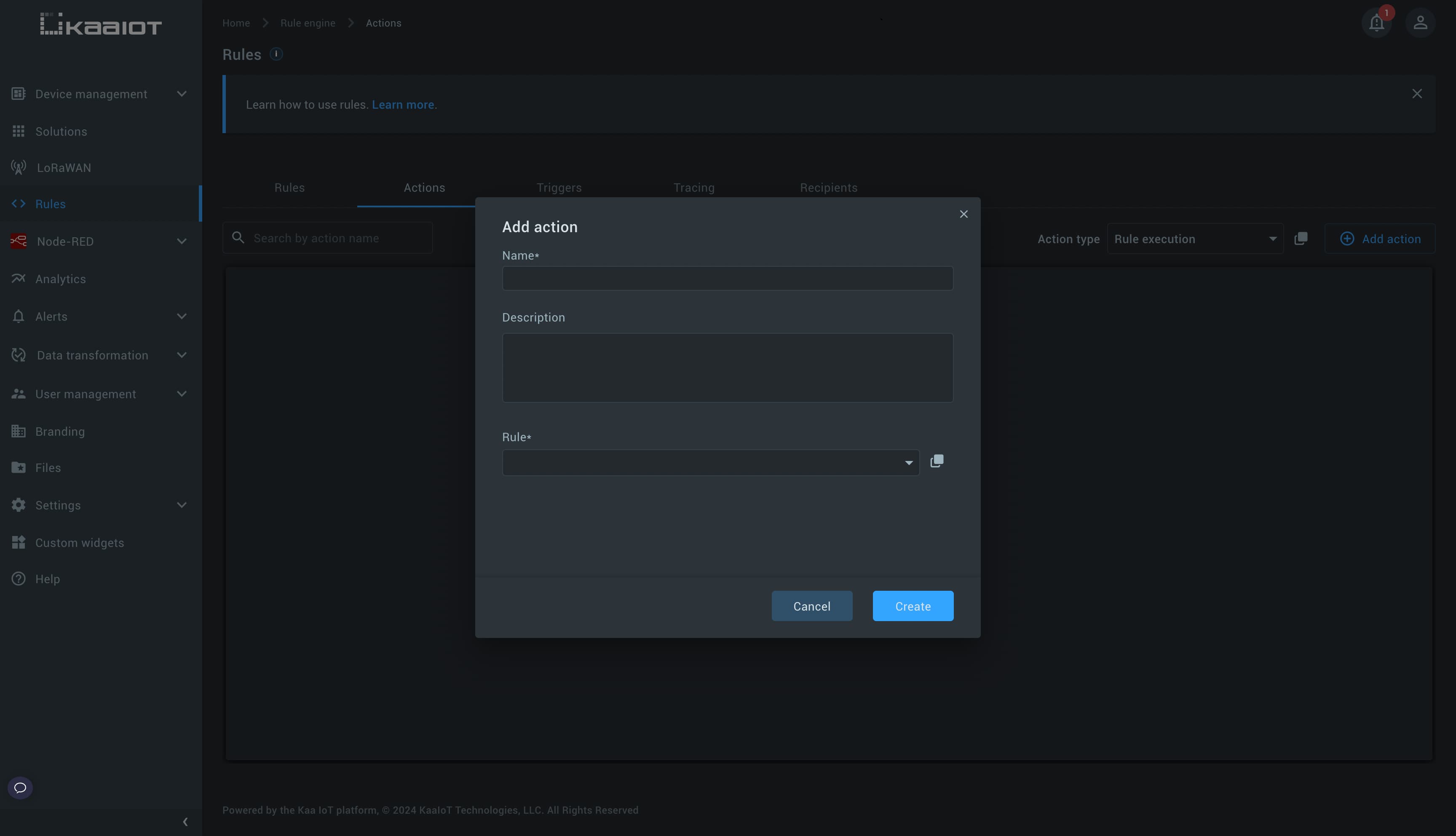The width and height of the screenshot is (1456, 836).
Task: Dismiss the Learn how to use rules banner
Action: (x=1417, y=94)
